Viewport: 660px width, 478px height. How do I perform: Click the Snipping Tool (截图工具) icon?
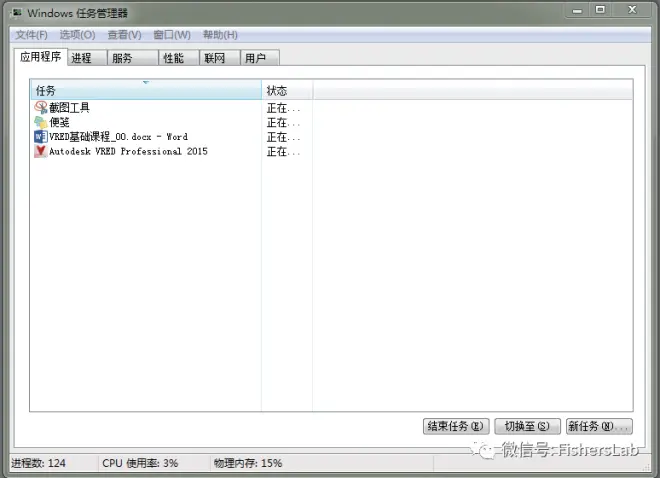point(40,107)
